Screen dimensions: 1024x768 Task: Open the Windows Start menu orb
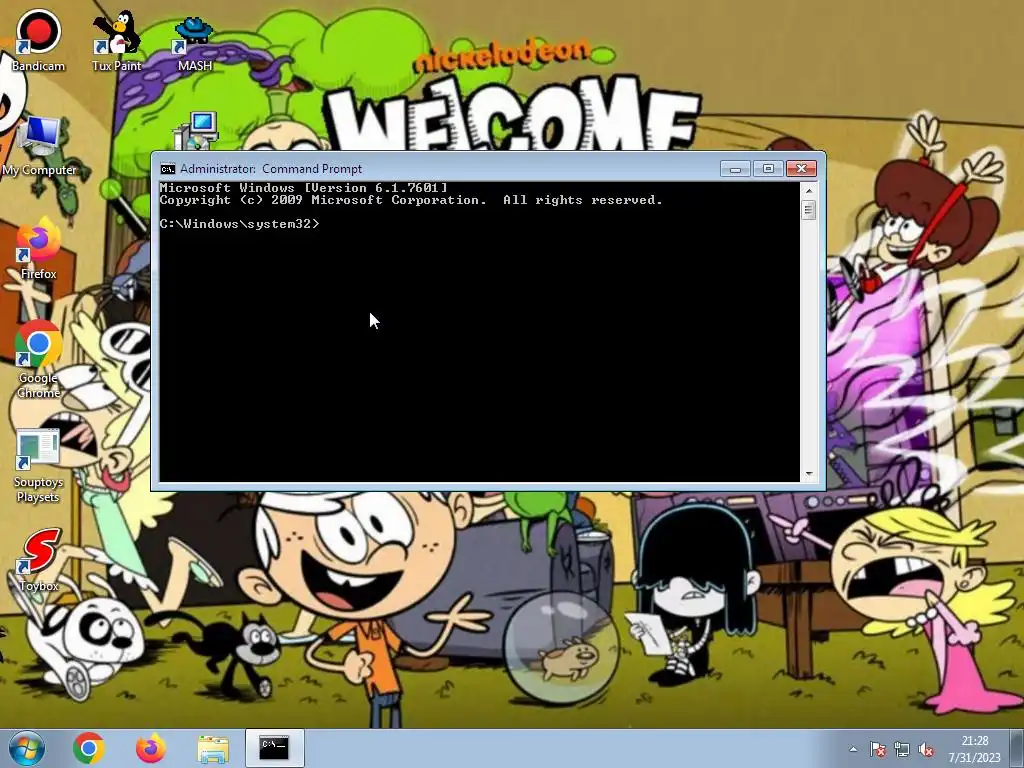pos(26,748)
